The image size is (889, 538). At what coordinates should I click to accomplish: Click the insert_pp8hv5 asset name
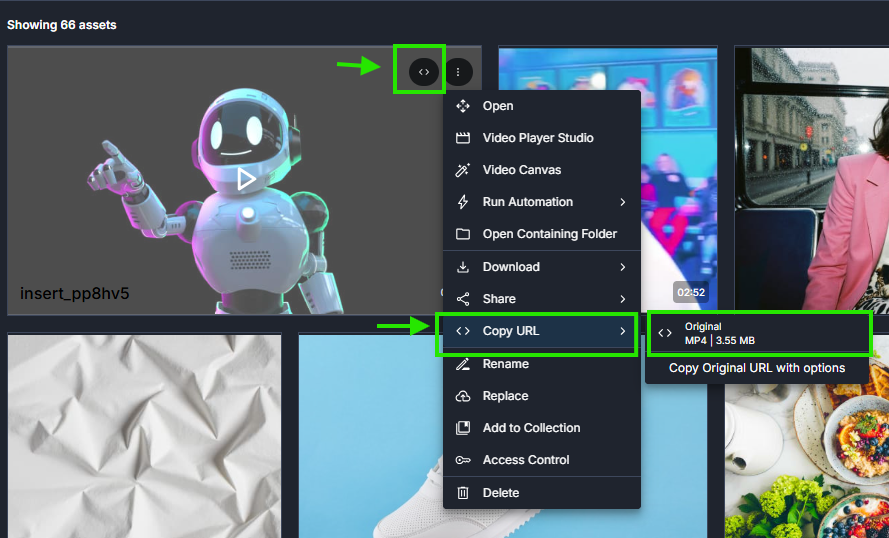pos(75,294)
